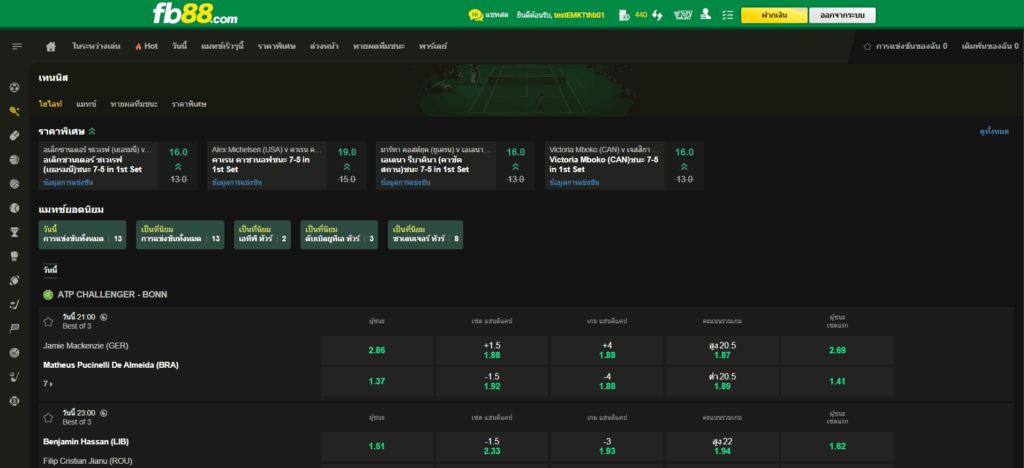
Task: Select วันนี้ การแข่งขันทั้งหมด 13 chip
Action: pyautogui.click(x=82, y=234)
